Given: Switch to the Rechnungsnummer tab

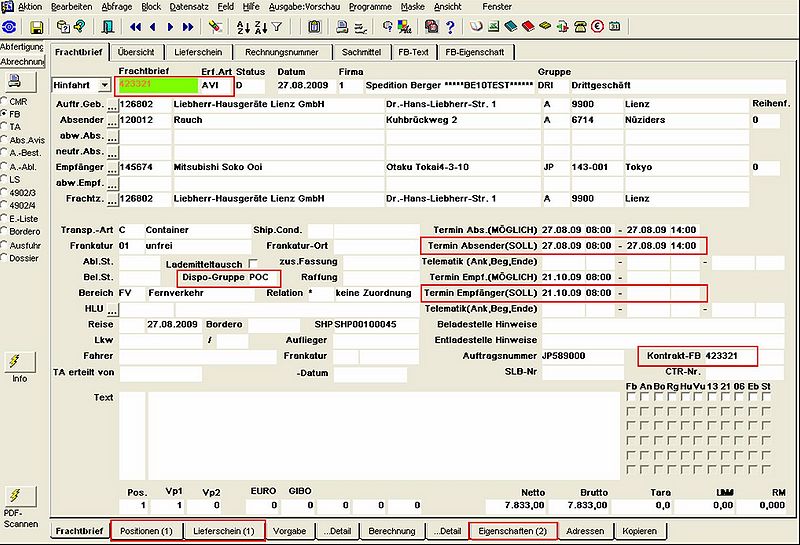Looking at the screenshot, I should click(282, 52).
